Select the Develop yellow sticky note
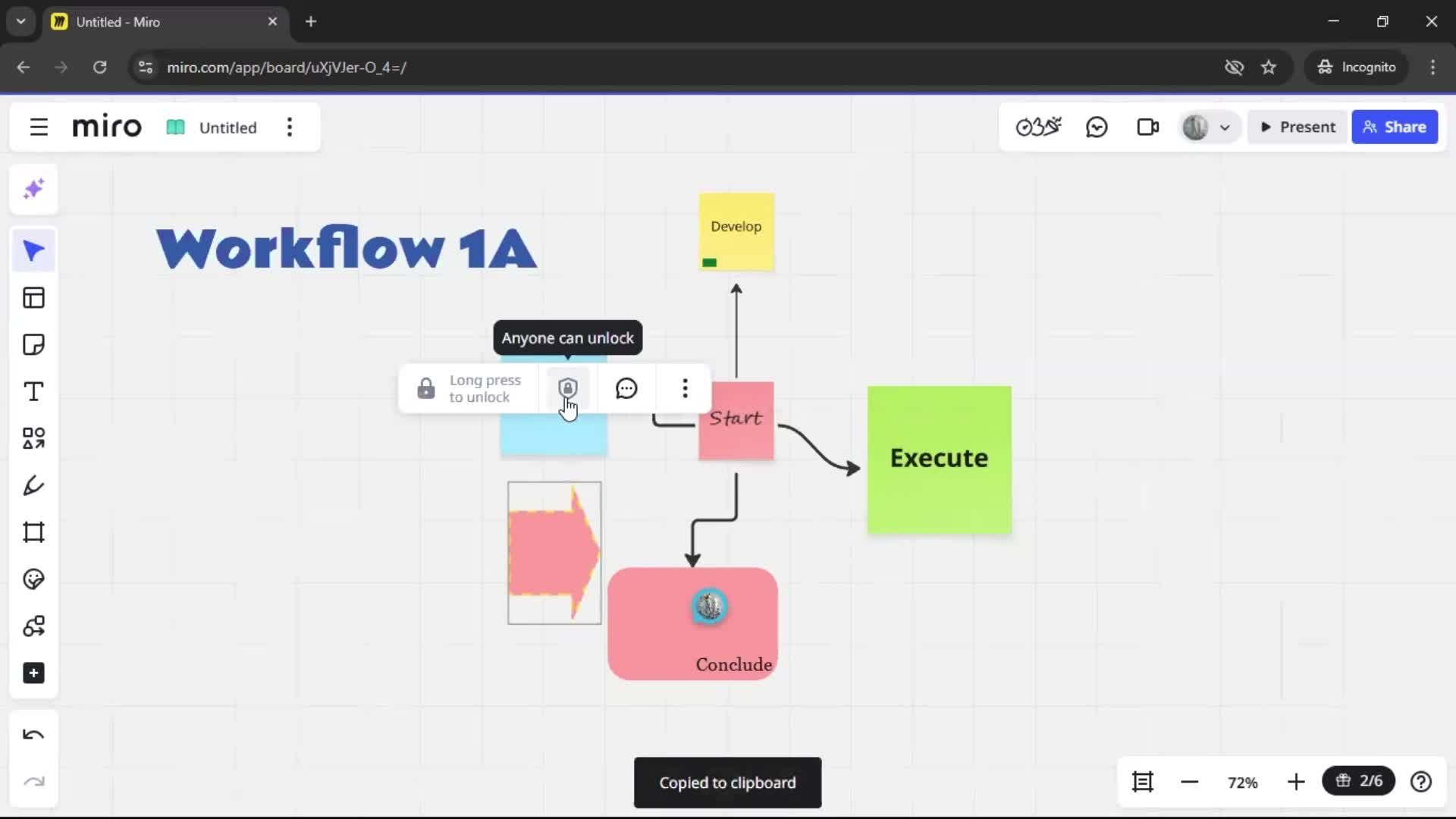Viewport: 1456px width, 819px height. (736, 232)
